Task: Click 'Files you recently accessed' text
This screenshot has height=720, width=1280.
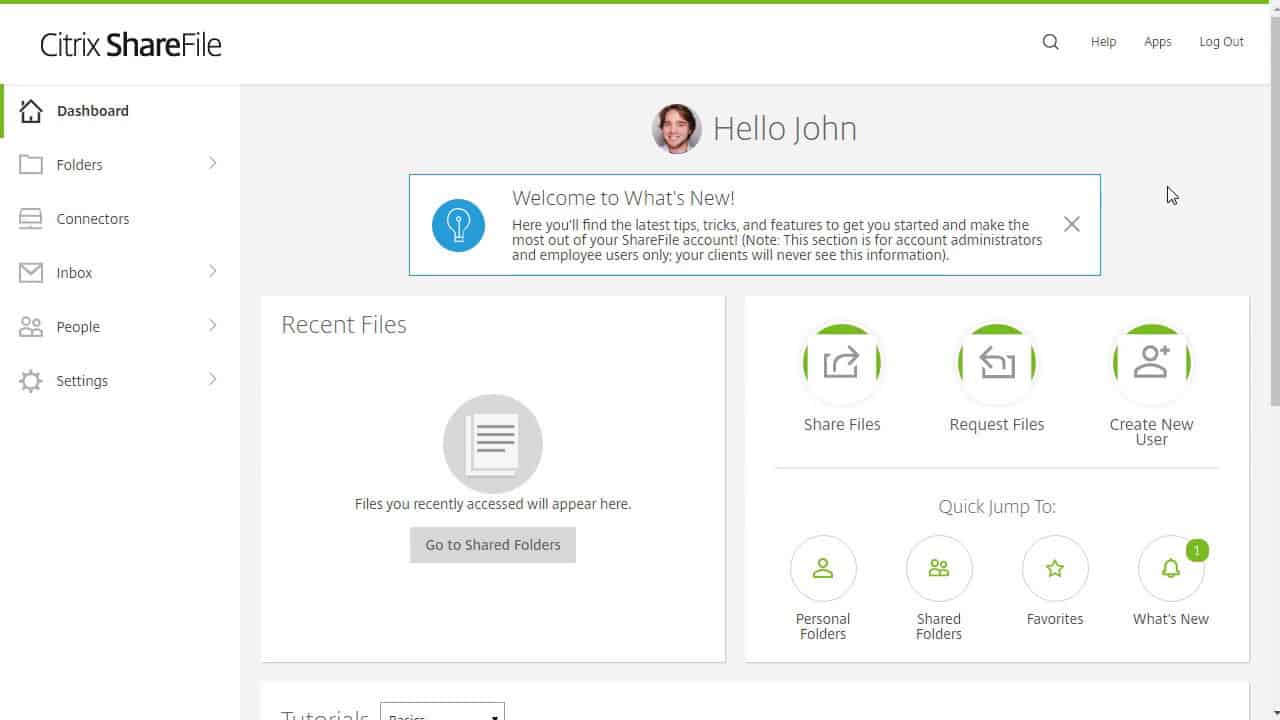Action: pyautogui.click(x=493, y=504)
